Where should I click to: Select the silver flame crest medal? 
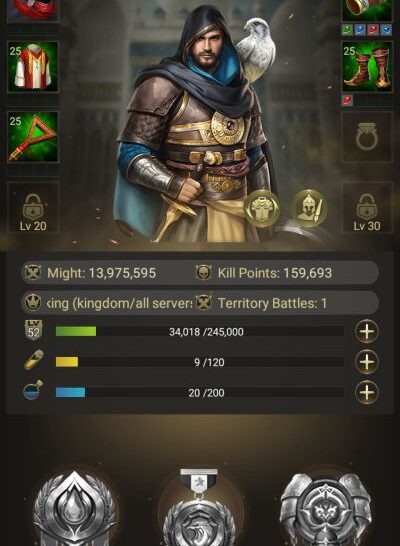click(74, 508)
